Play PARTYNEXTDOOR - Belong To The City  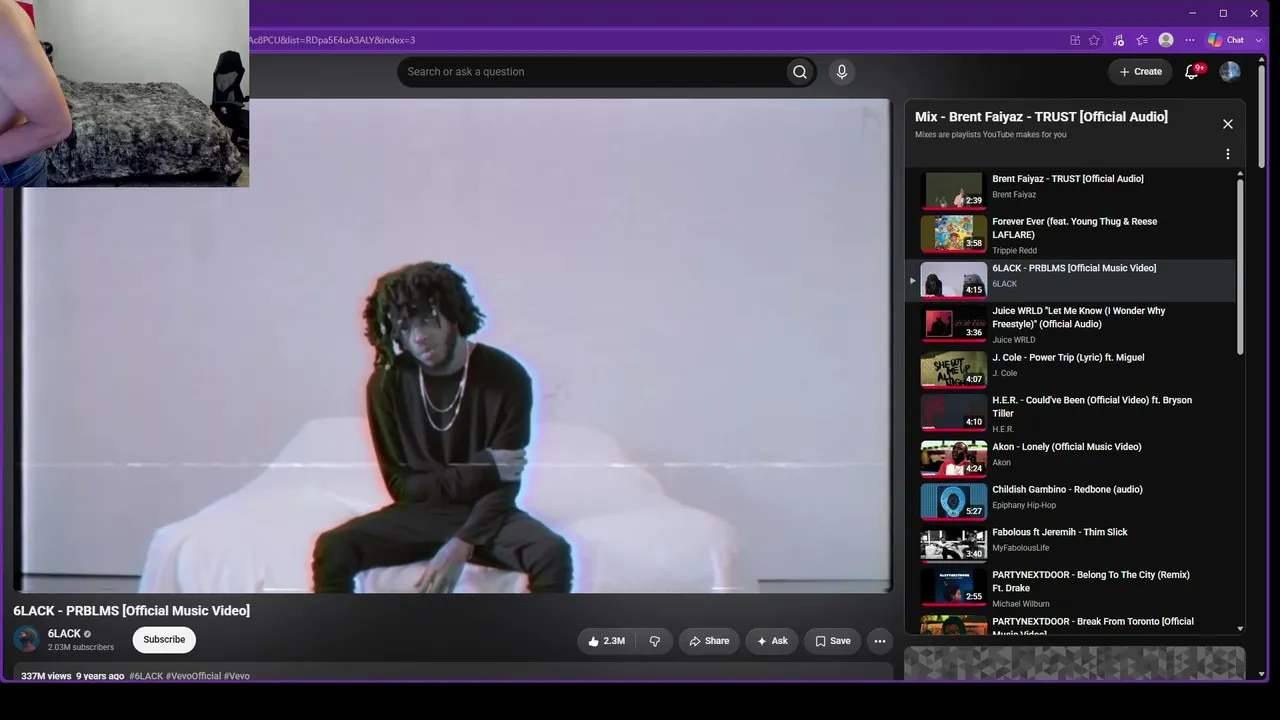pos(1071,589)
